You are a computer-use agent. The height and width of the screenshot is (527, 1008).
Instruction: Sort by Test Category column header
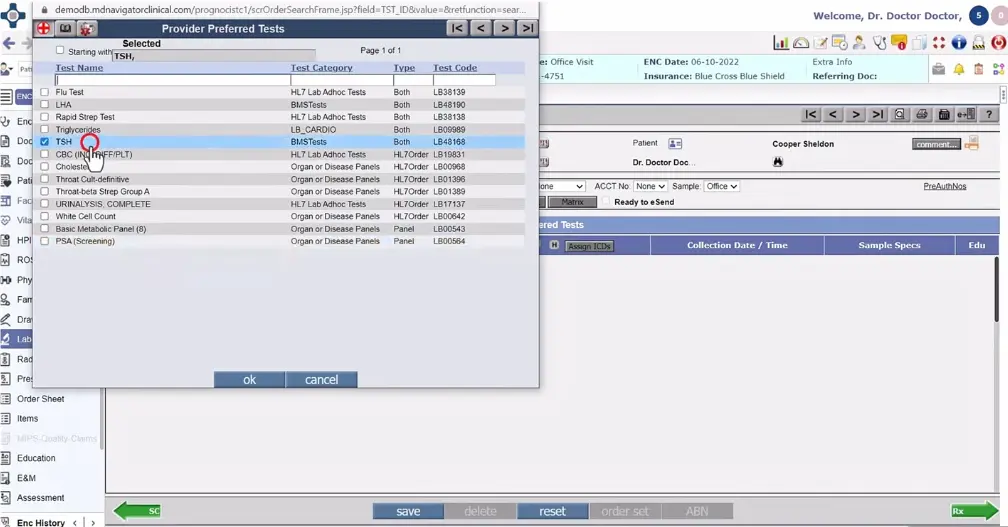tap(321, 67)
